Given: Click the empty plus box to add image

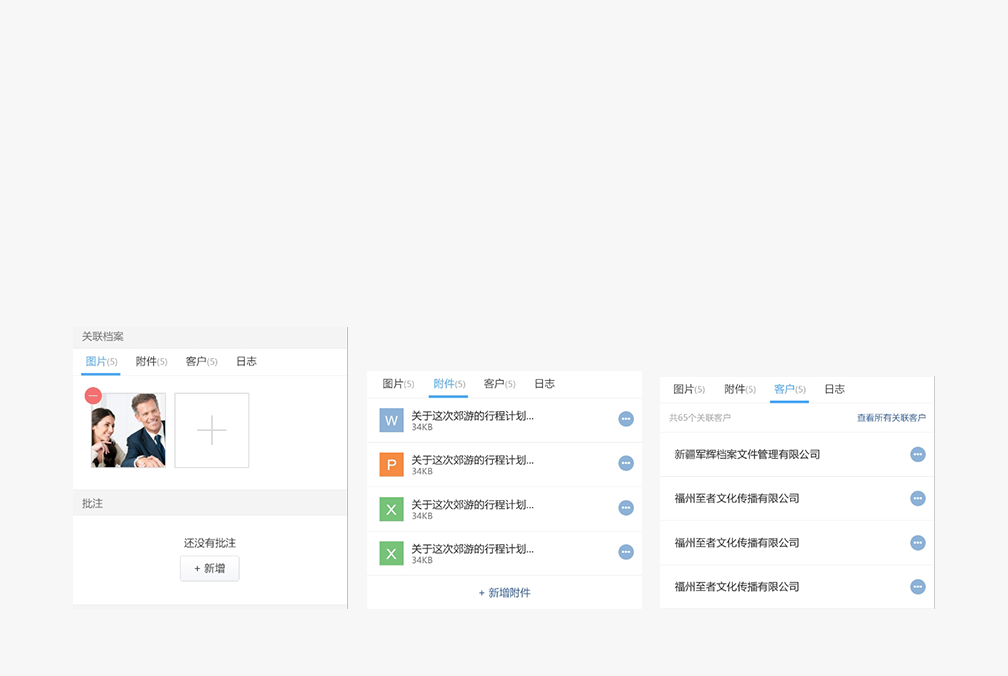Looking at the screenshot, I should tap(212, 430).
